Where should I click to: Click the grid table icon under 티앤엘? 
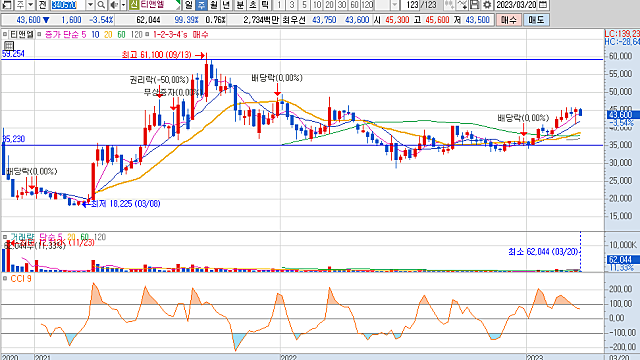9,45
